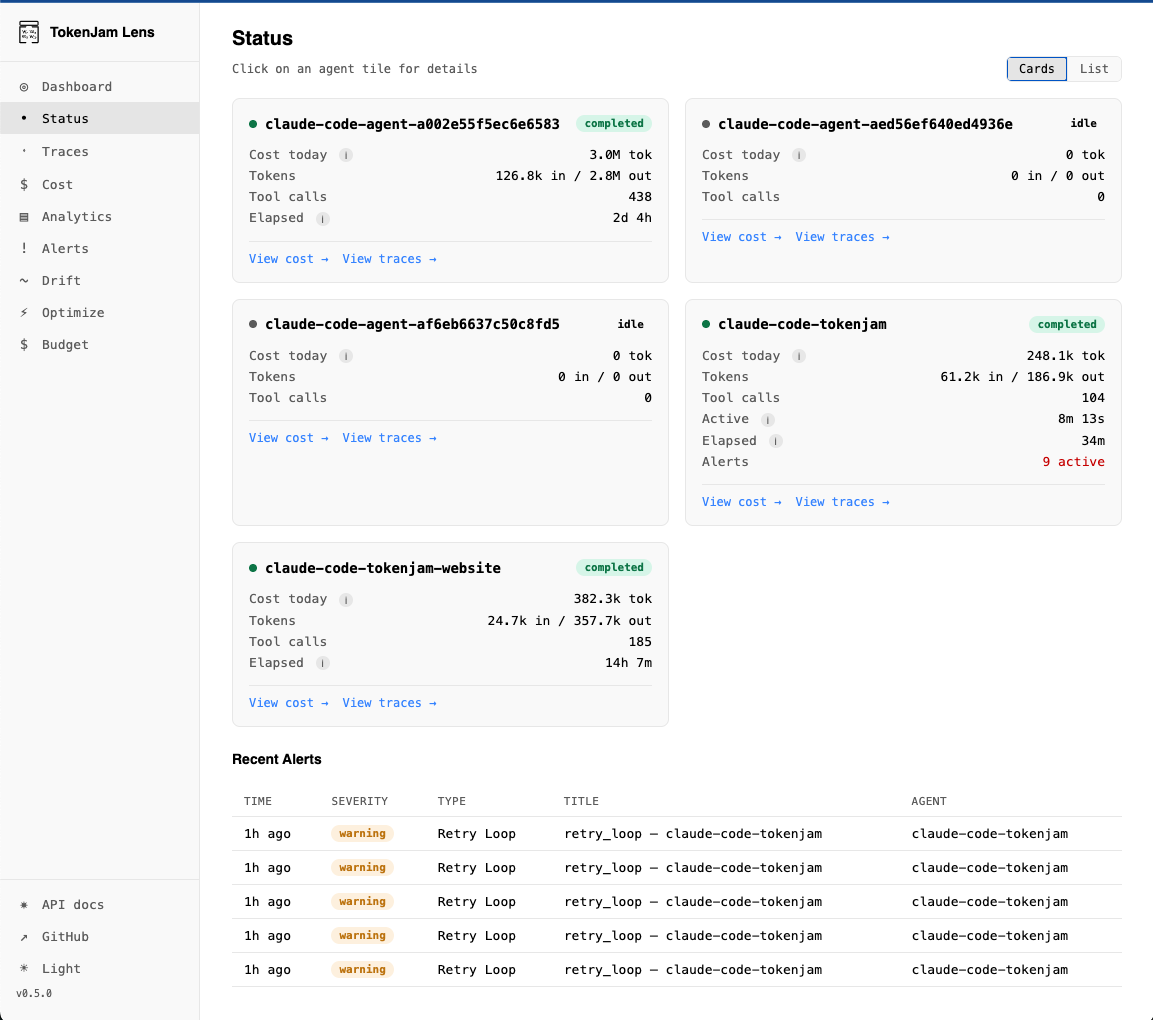Image resolution: width=1153 pixels, height=1020 pixels.
Task: View traces for agent-aed56ef640ed4936e
Action: (842, 237)
